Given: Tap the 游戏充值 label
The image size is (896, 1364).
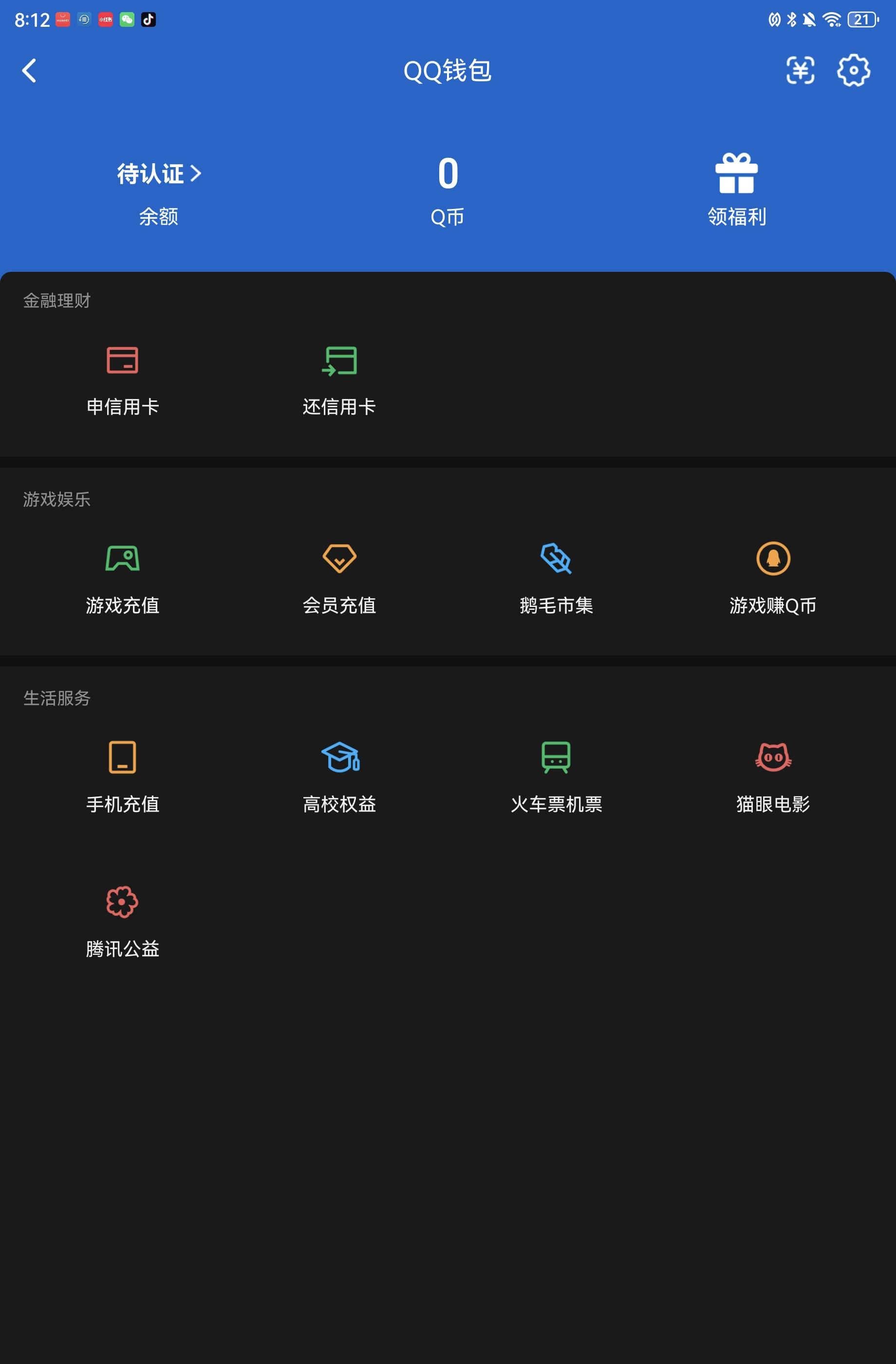Looking at the screenshot, I should [x=123, y=605].
